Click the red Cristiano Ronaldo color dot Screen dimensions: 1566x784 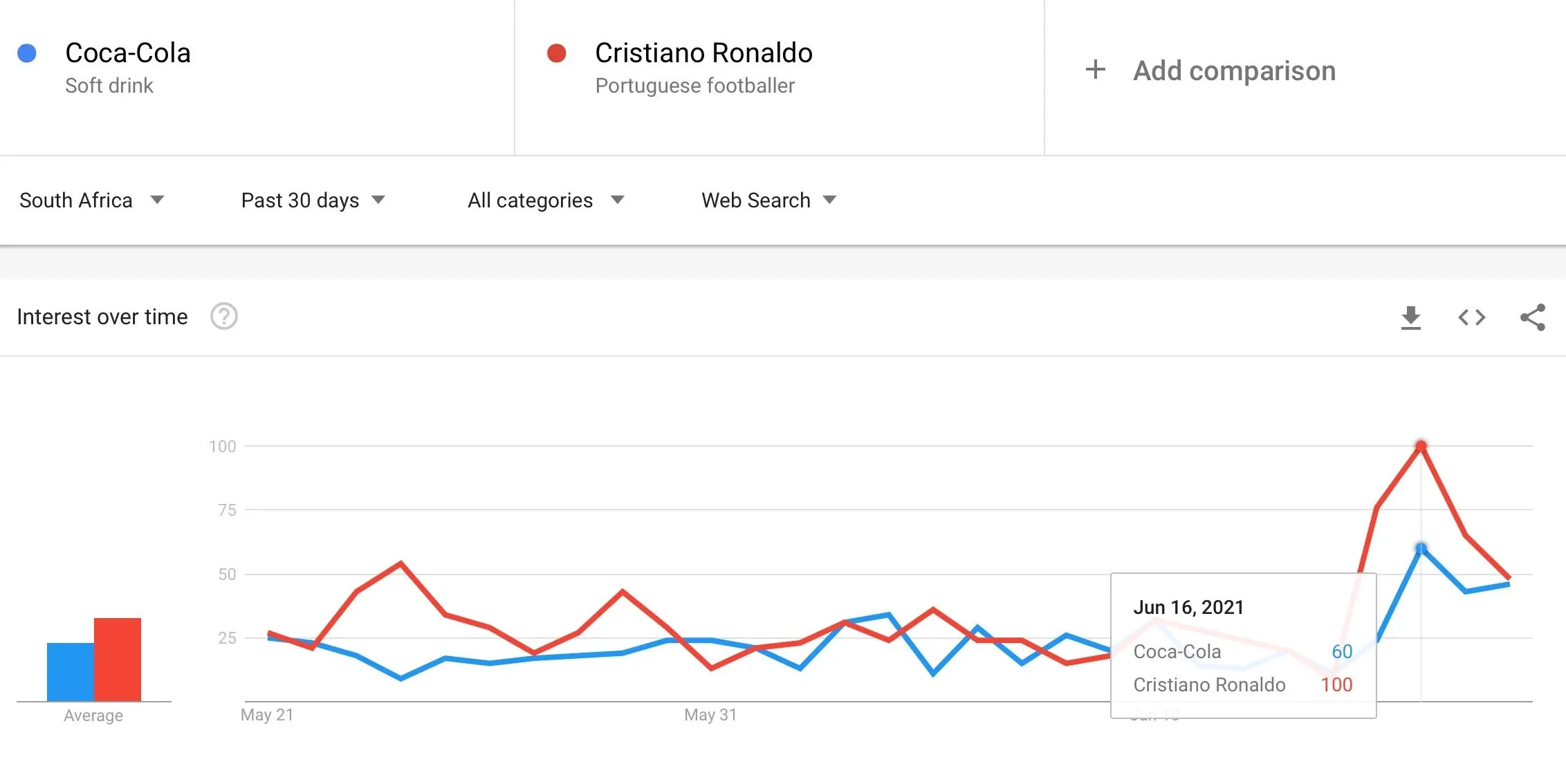tap(557, 53)
